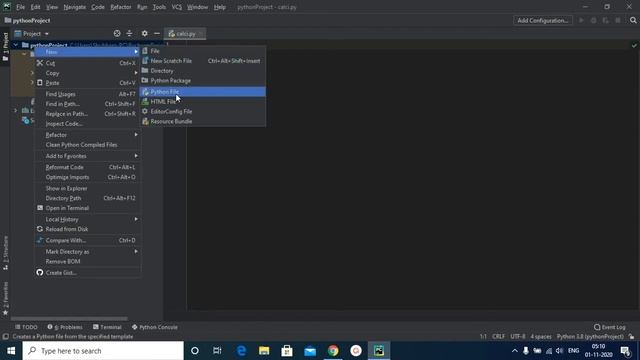Click Add Configuration button
The image size is (640, 360).
[x=542, y=20]
